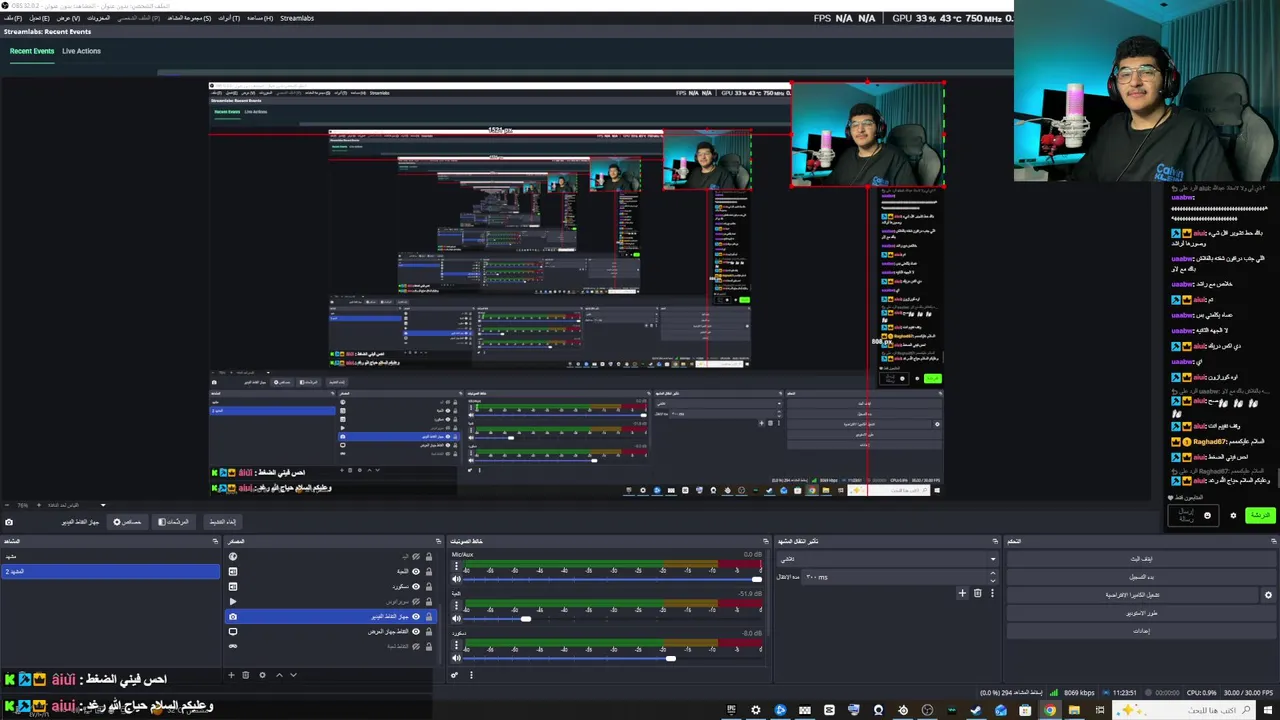Move the selected source down
Image resolution: width=1280 pixels, height=720 pixels.
[x=293, y=675]
